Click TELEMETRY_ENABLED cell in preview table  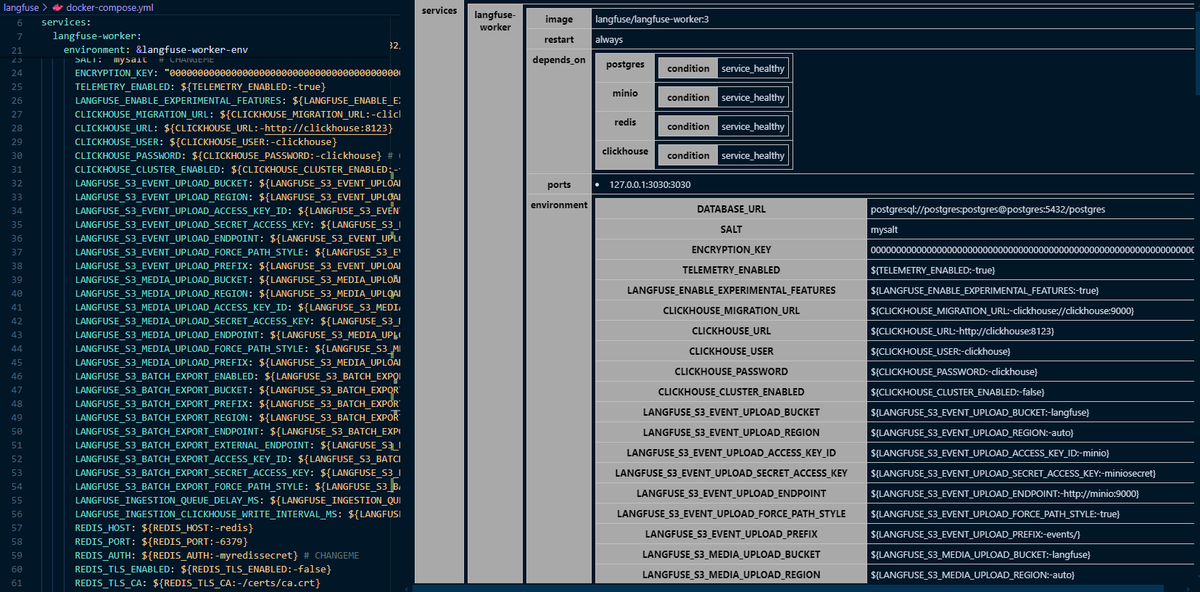tap(731, 270)
